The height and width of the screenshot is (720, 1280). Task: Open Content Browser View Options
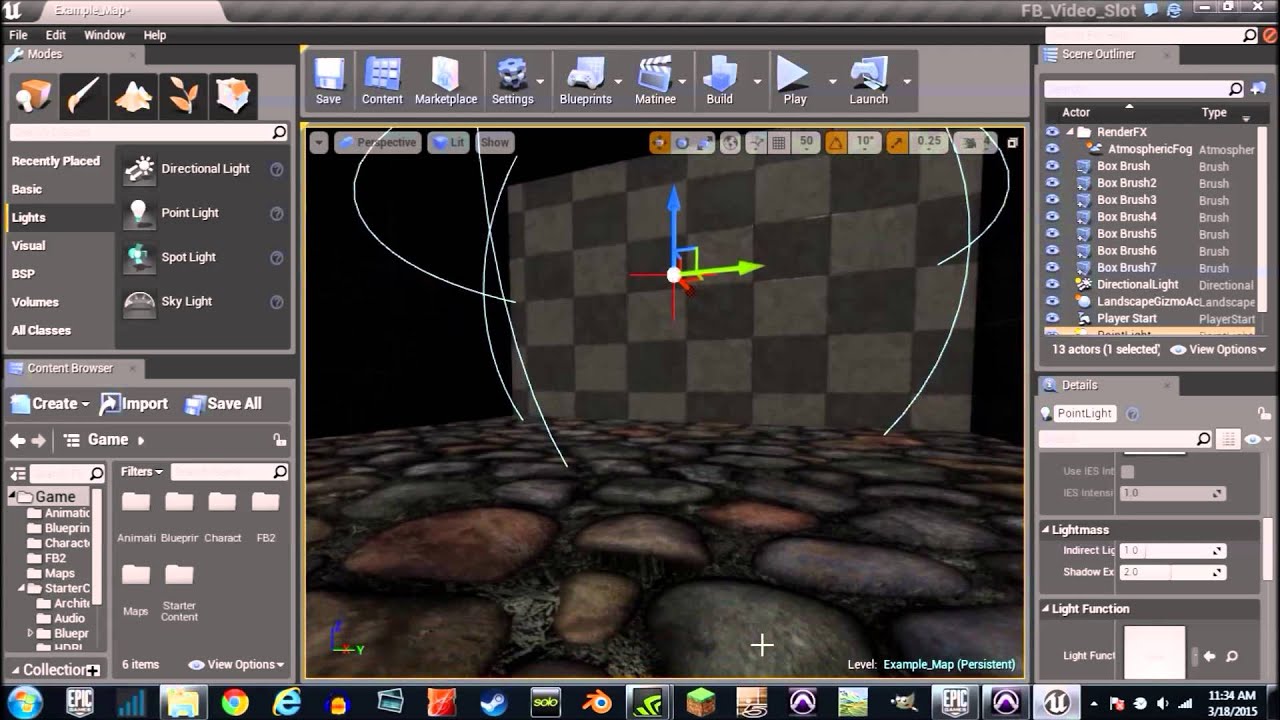pyautogui.click(x=237, y=665)
